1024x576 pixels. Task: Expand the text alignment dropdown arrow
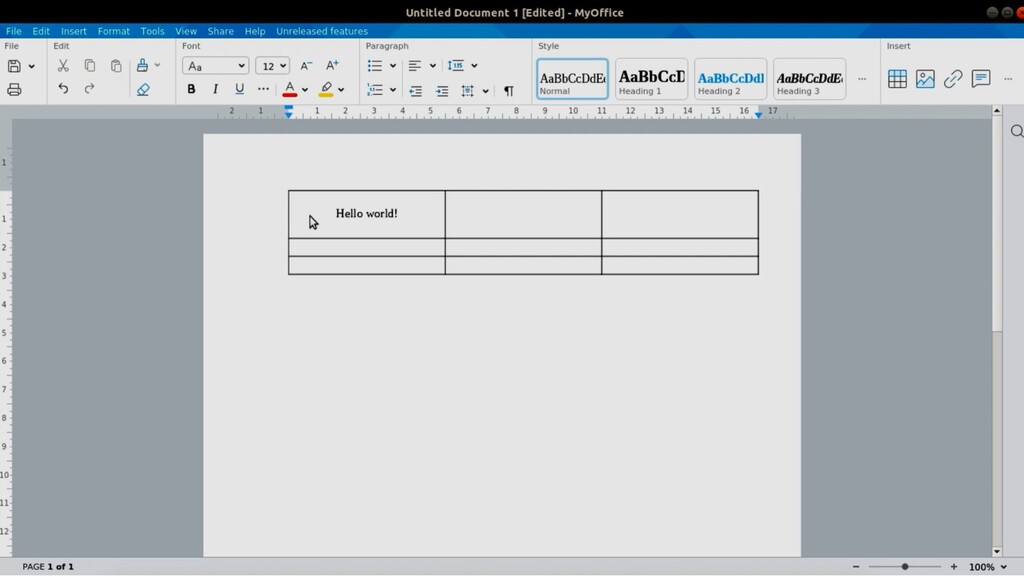point(432,66)
